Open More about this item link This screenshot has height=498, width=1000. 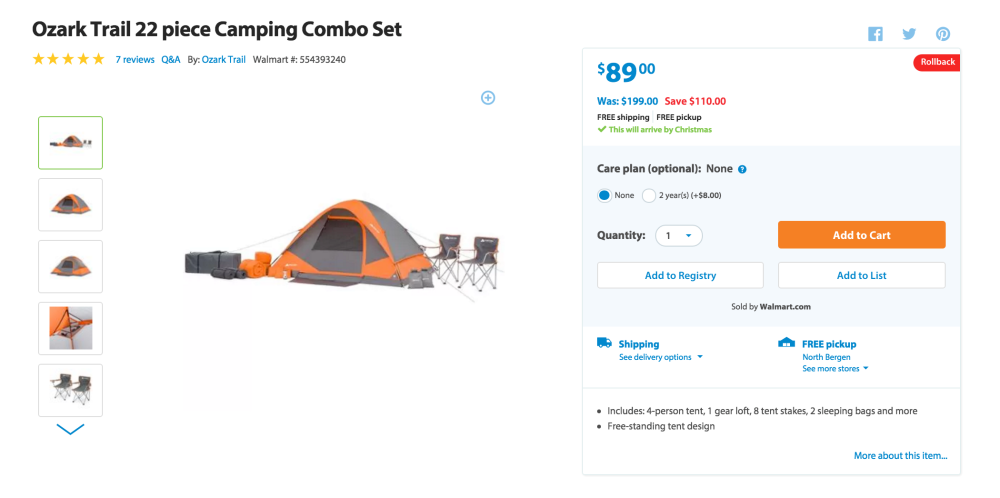[900, 456]
